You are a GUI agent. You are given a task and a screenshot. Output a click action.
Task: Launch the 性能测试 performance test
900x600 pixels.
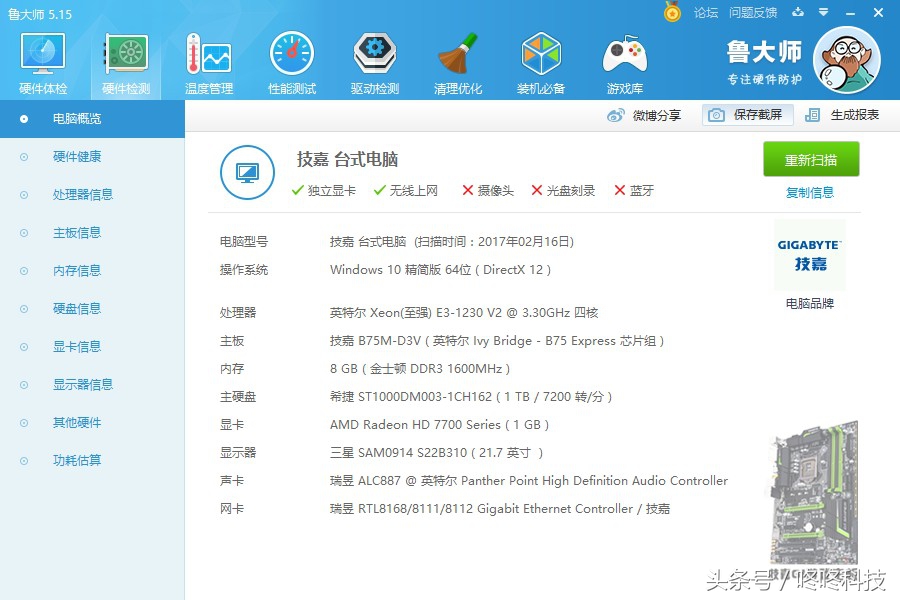coord(290,60)
